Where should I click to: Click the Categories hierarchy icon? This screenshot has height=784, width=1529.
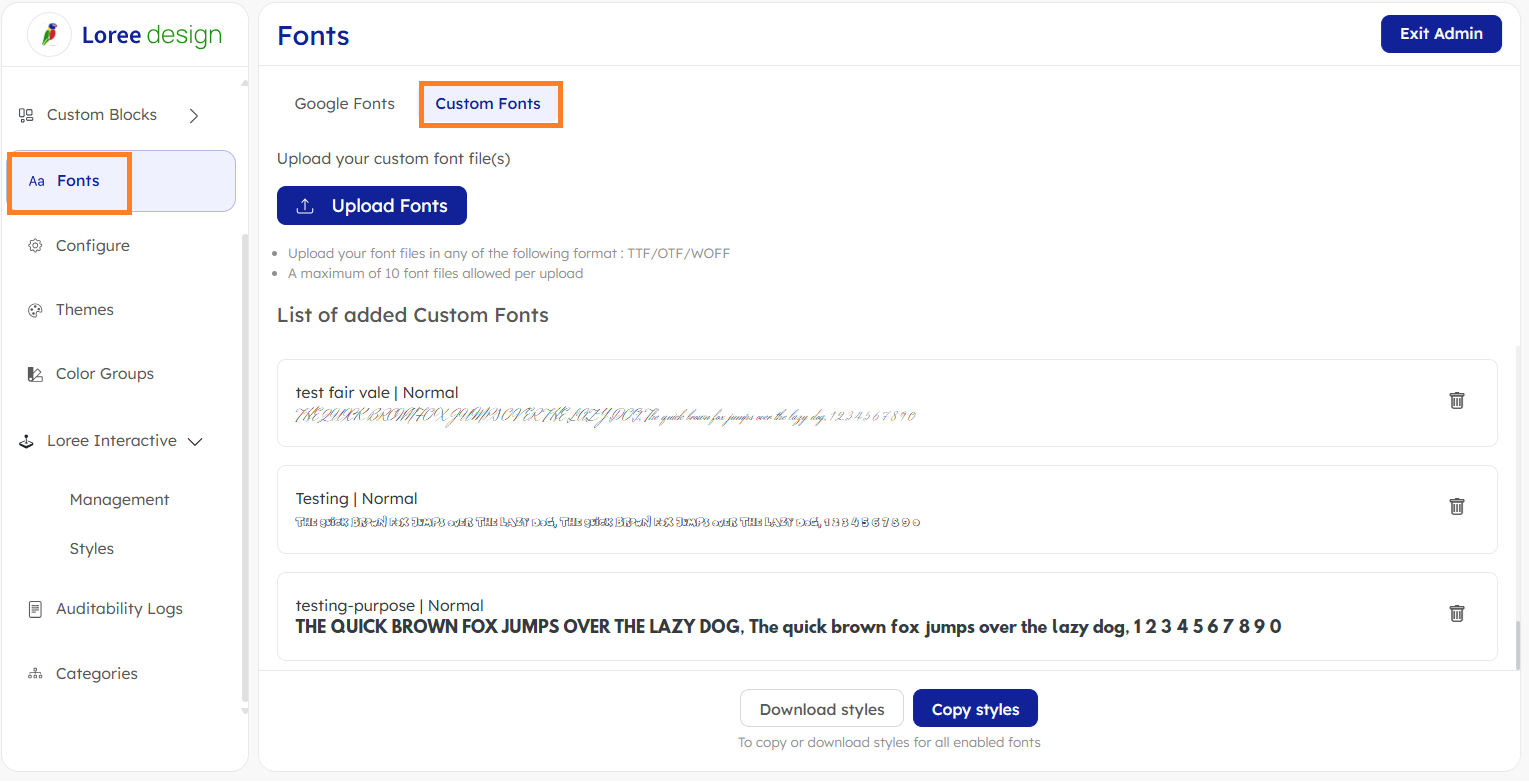pos(35,674)
